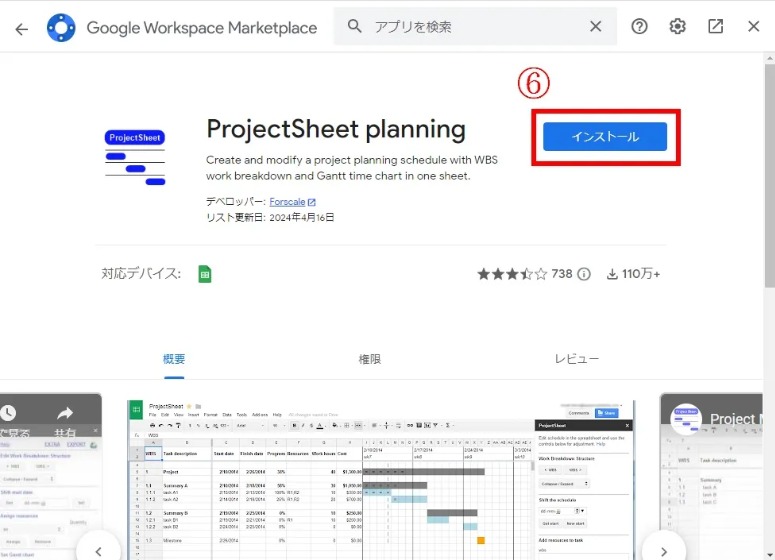Image resolution: width=775 pixels, height=560 pixels.
Task: Show previous screenshot with left chevron
Action: click(x=98, y=551)
